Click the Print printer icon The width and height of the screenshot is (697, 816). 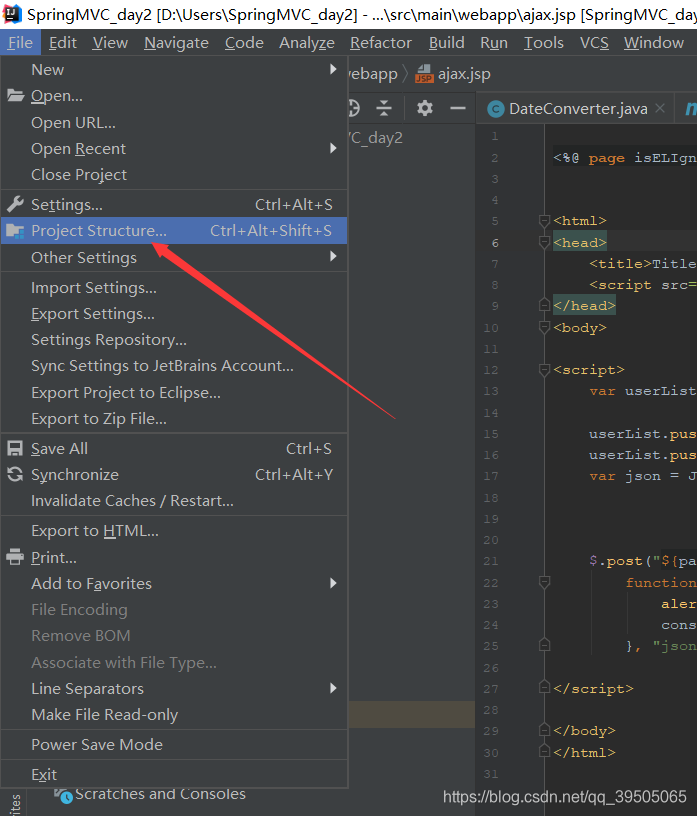15,557
